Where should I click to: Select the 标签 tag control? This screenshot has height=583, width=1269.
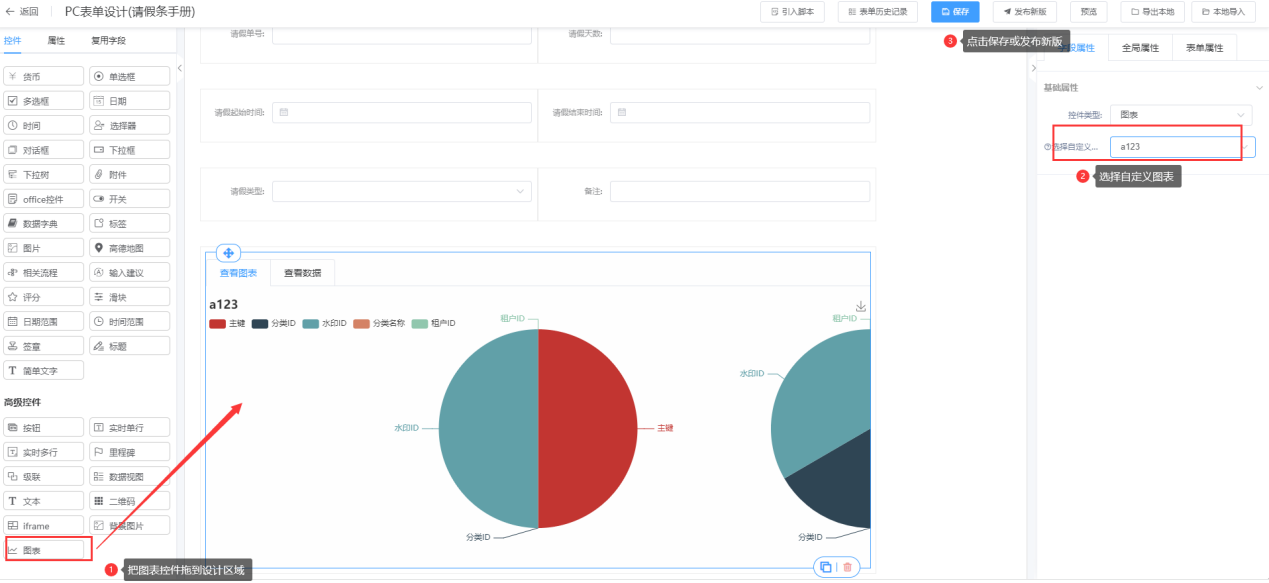click(x=129, y=223)
